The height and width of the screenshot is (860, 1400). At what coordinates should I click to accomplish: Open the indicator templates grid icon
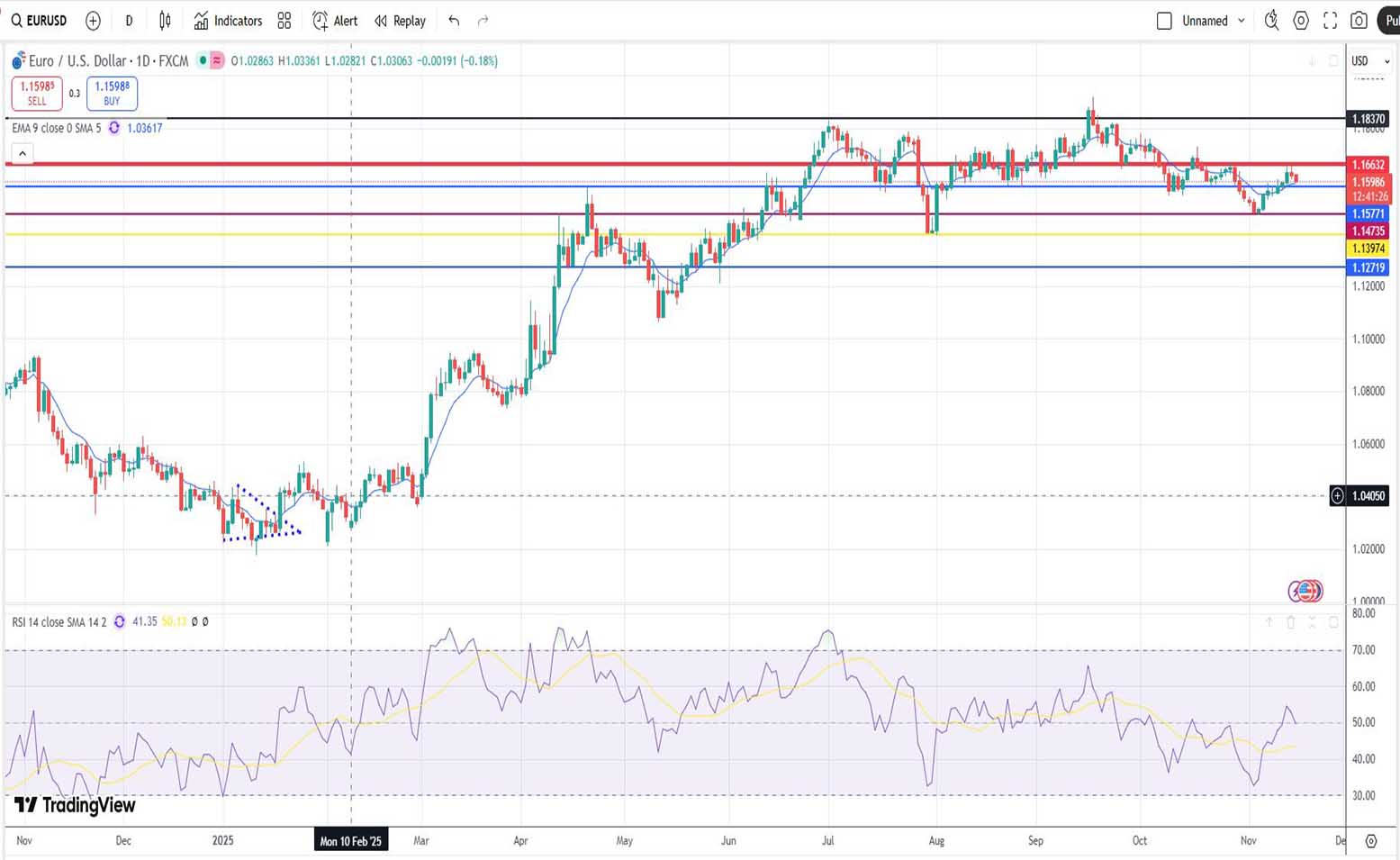pyautogui.click(x=285, y=21)
